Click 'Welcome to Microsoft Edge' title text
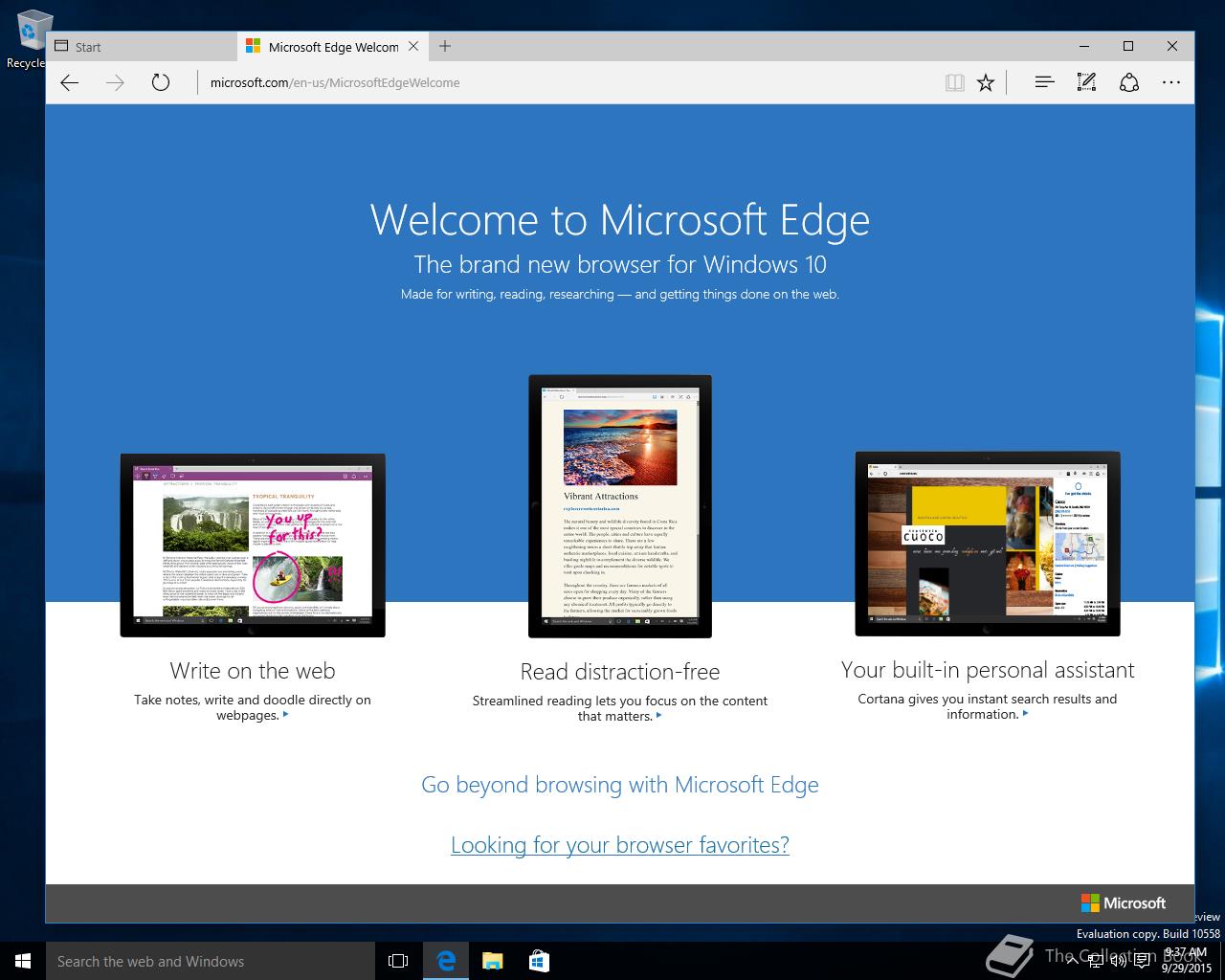This screenshot has height=980, width=1225. (620, 219)
